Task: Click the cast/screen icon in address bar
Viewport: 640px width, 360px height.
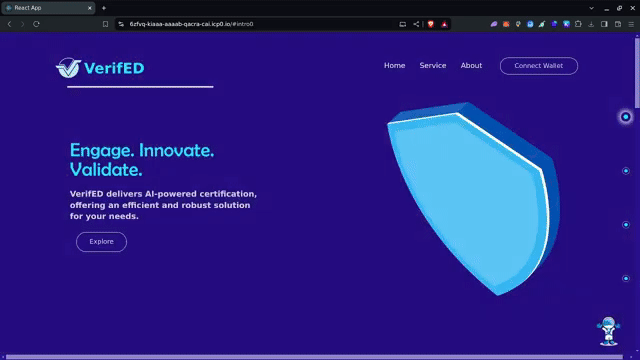Action: pyautogui.click(x=402, y=24)
